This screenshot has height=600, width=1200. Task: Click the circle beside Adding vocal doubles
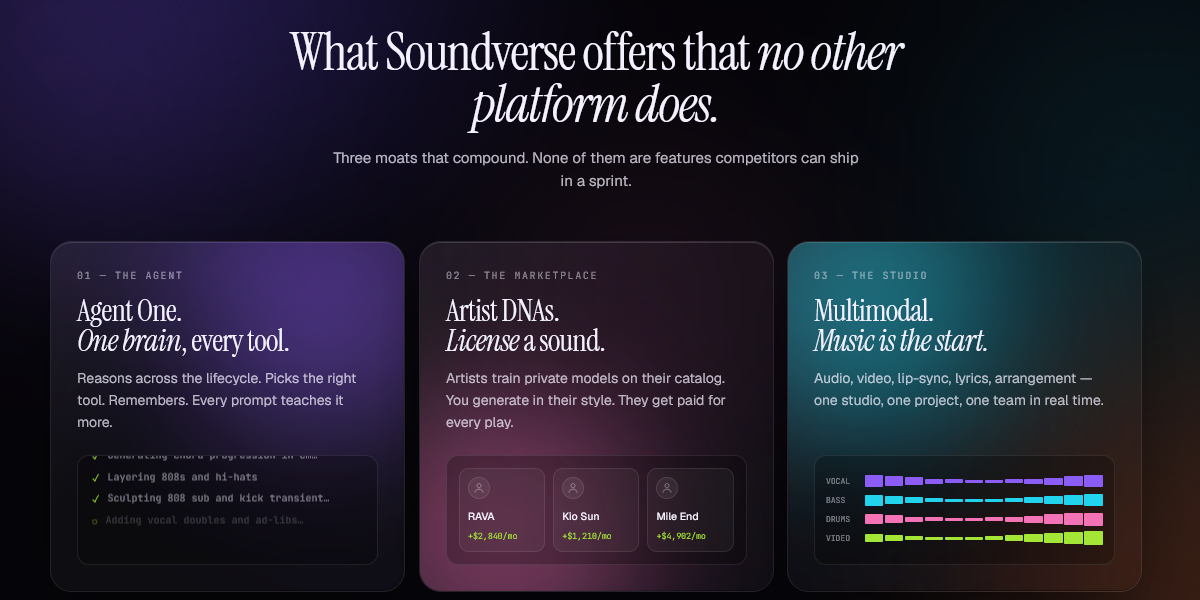click(x=95, y=521)
